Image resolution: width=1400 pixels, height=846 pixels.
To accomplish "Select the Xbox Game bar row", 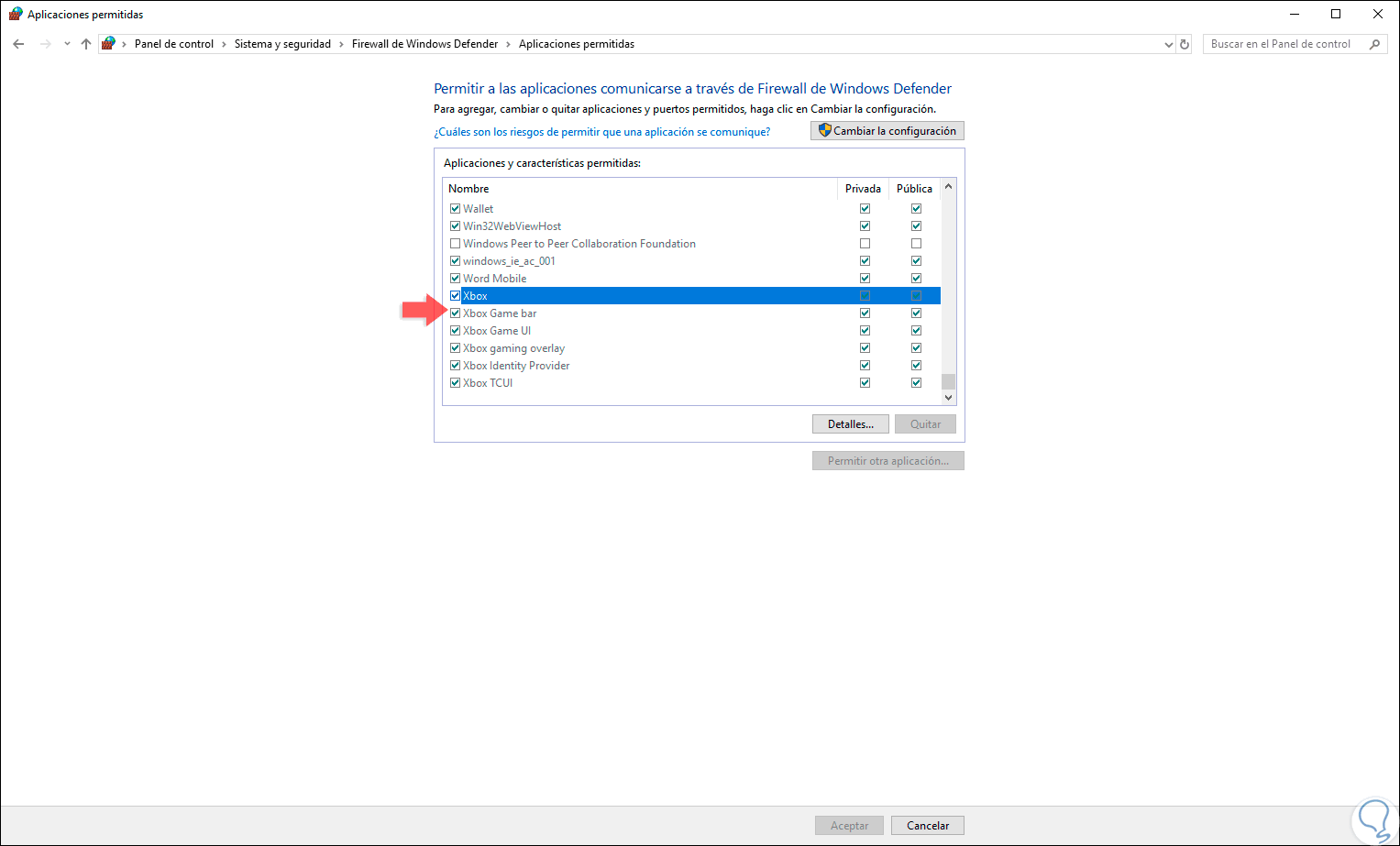I will point(692,313).
